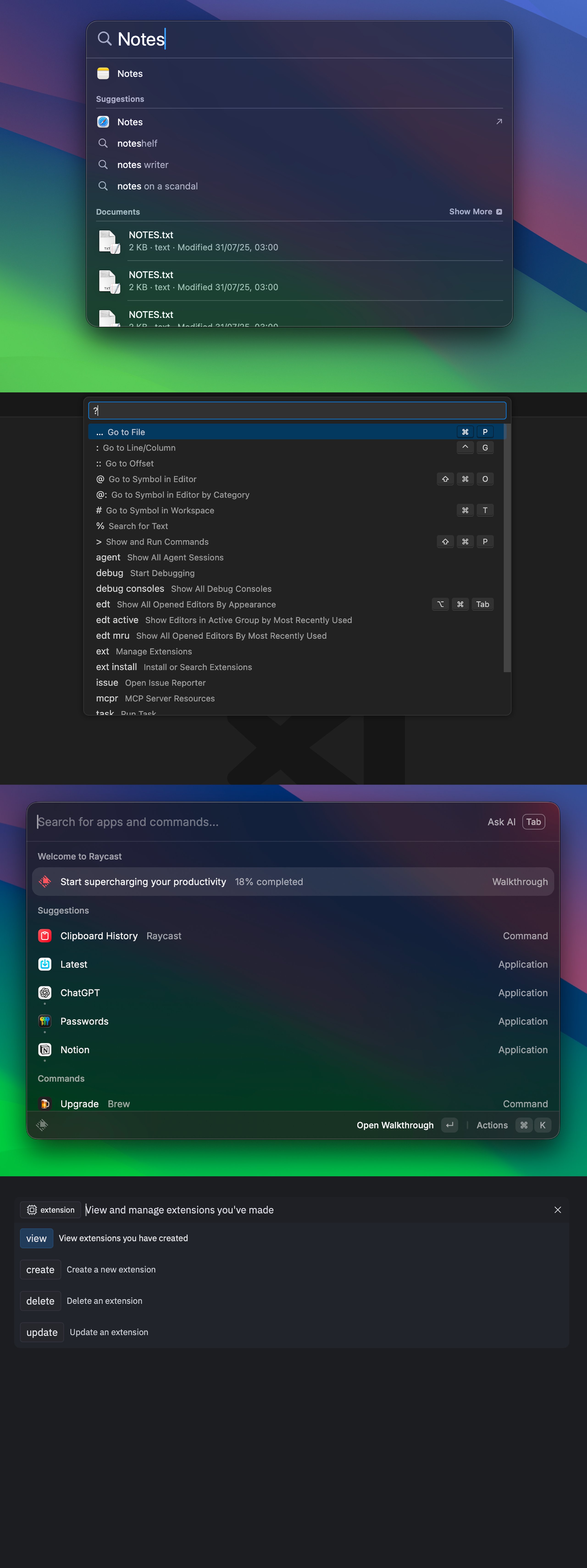The height and width of the screenshot is (1568, 587).
Task: Click the Safari compass icon beside Notes
Action: tap(103, 122)
